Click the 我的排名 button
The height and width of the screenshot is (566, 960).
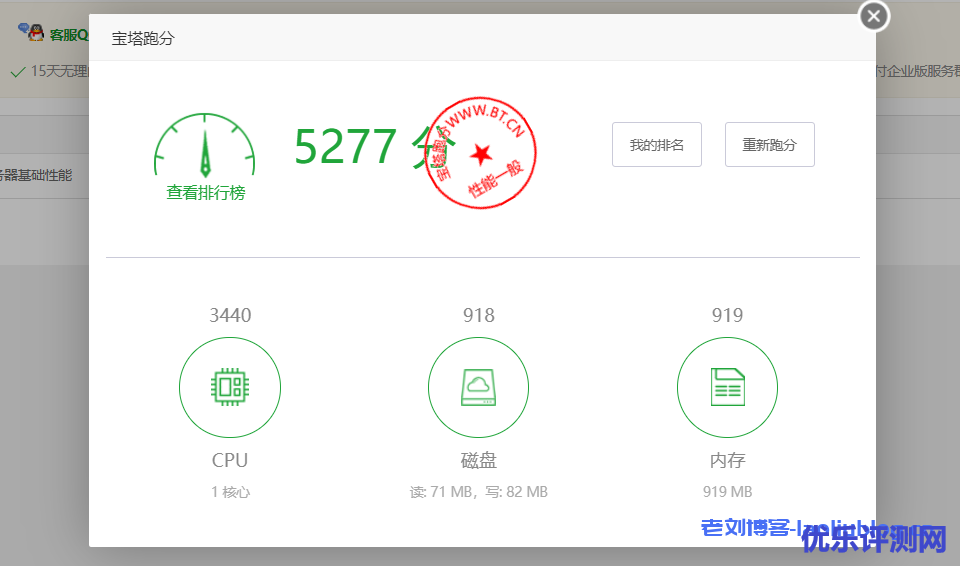coord(656,145)
